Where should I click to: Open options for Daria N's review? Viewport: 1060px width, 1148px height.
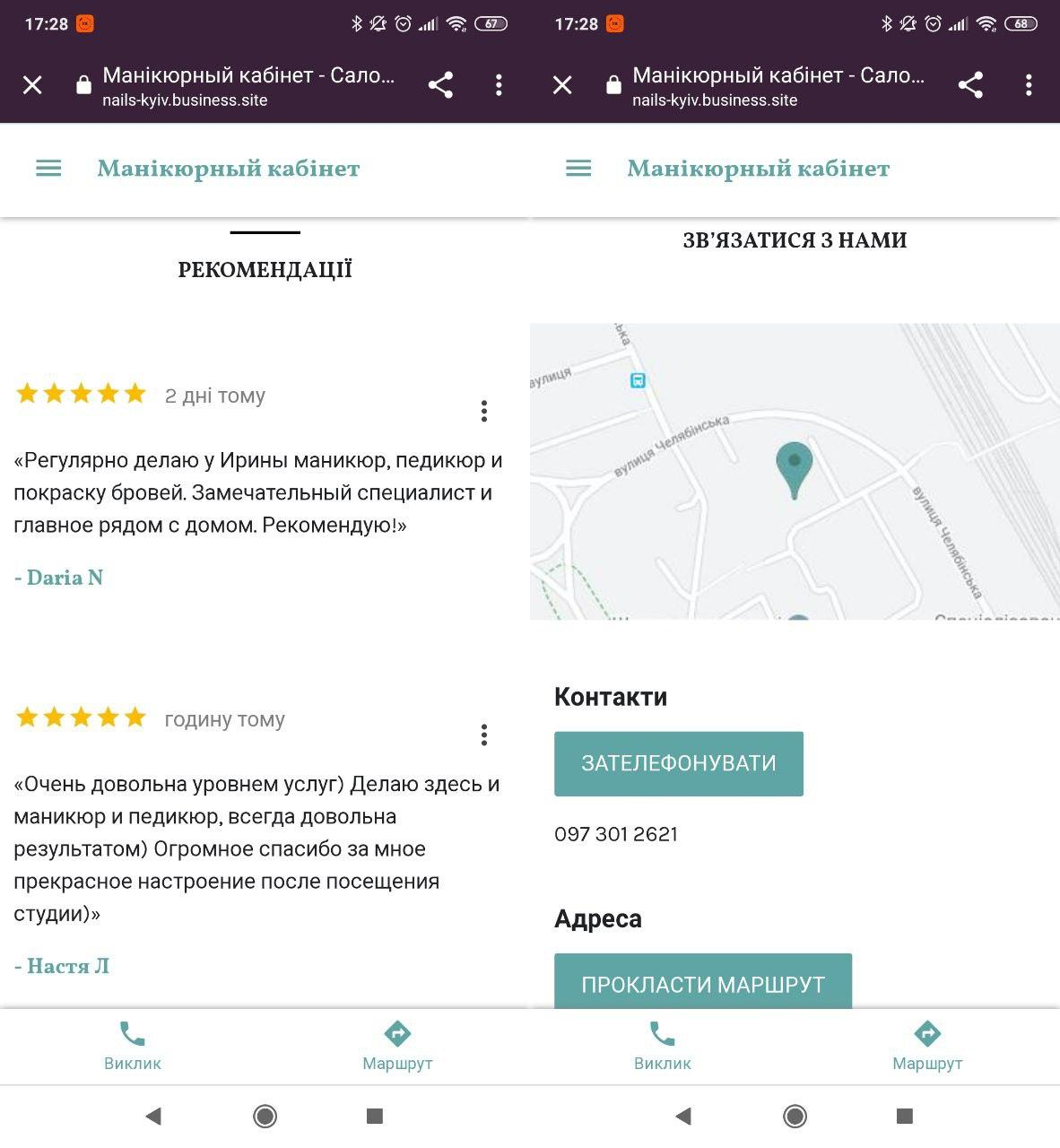click(484, 412)
